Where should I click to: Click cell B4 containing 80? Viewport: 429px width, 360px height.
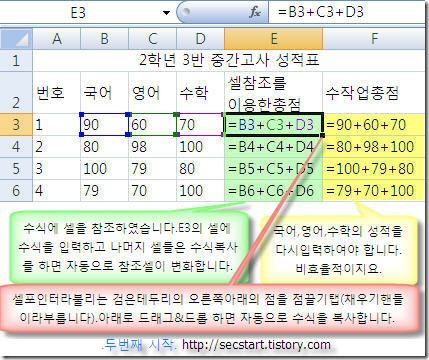coord(104,147)
